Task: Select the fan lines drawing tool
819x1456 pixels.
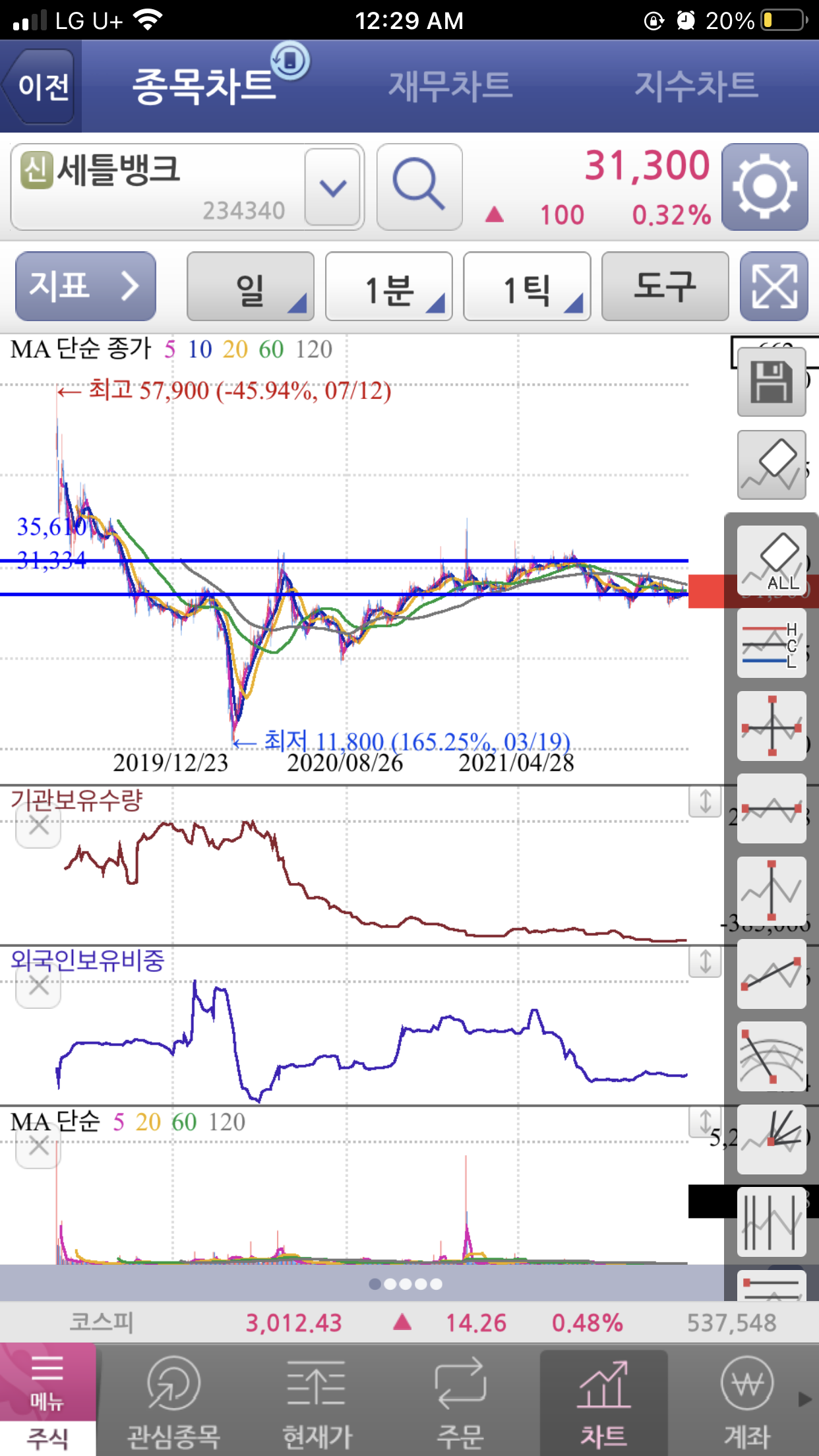Action: point(772,1139)
